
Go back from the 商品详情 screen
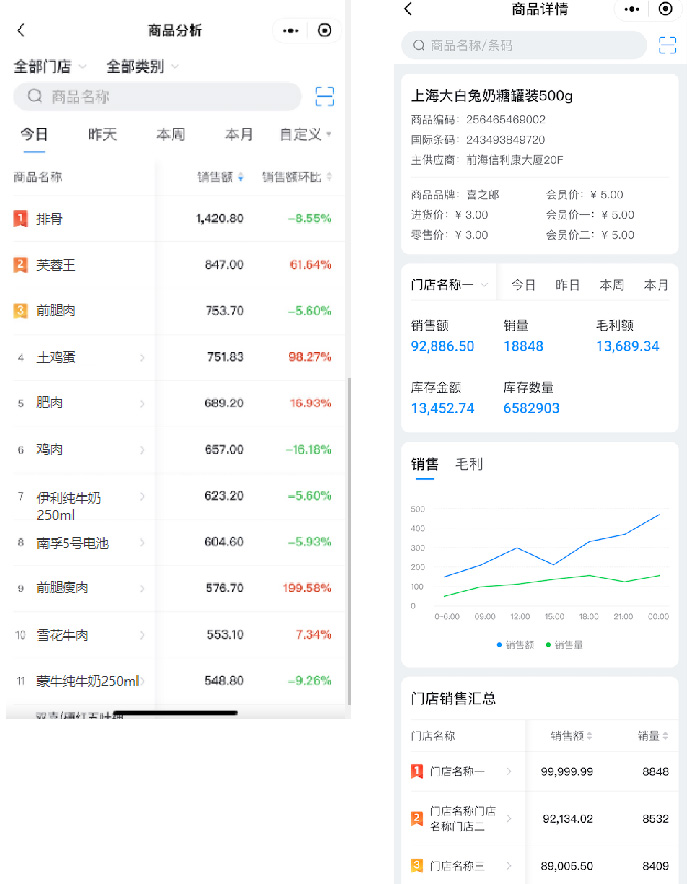(x=409, y=8)
